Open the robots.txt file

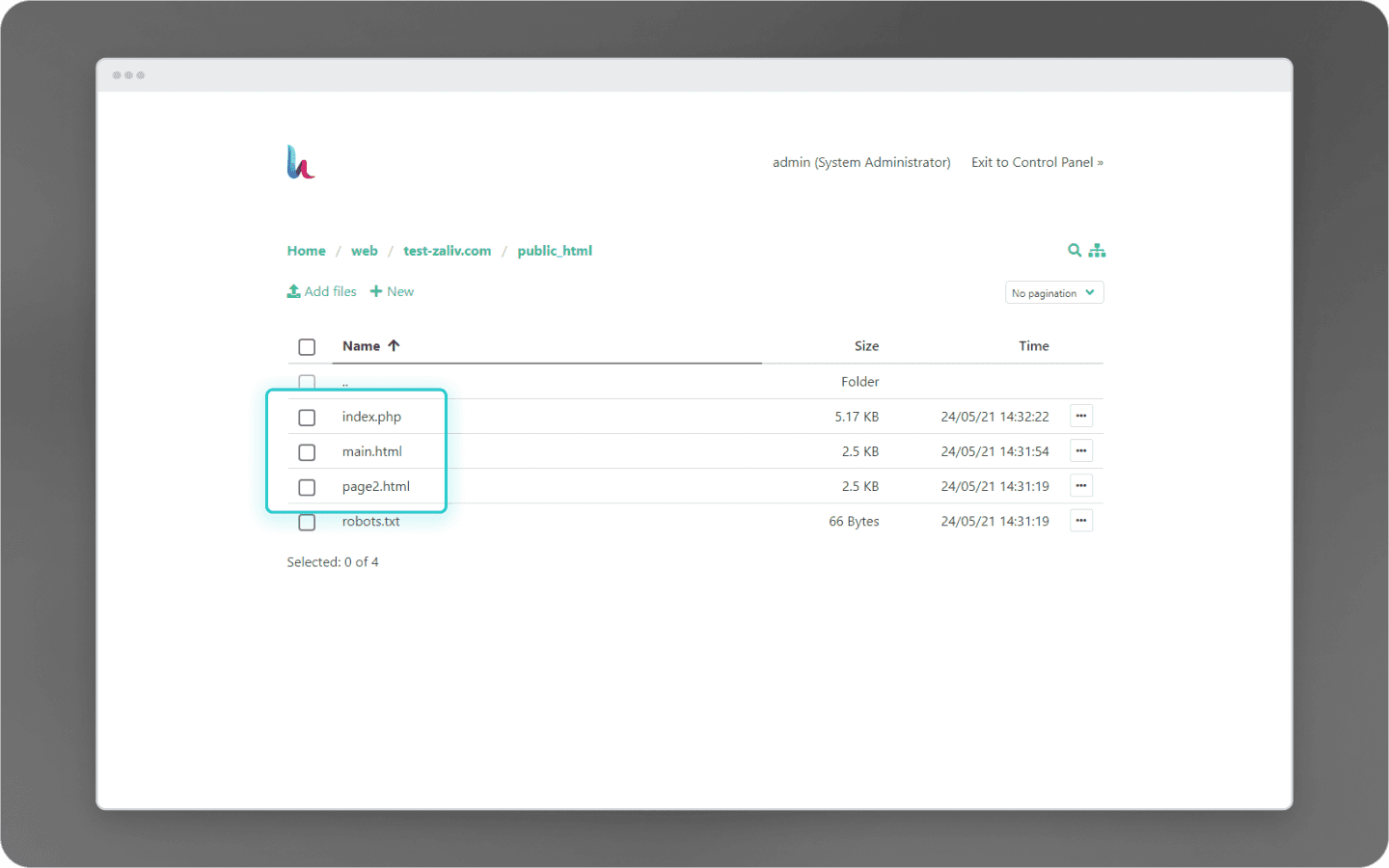(x=370, y=521)
